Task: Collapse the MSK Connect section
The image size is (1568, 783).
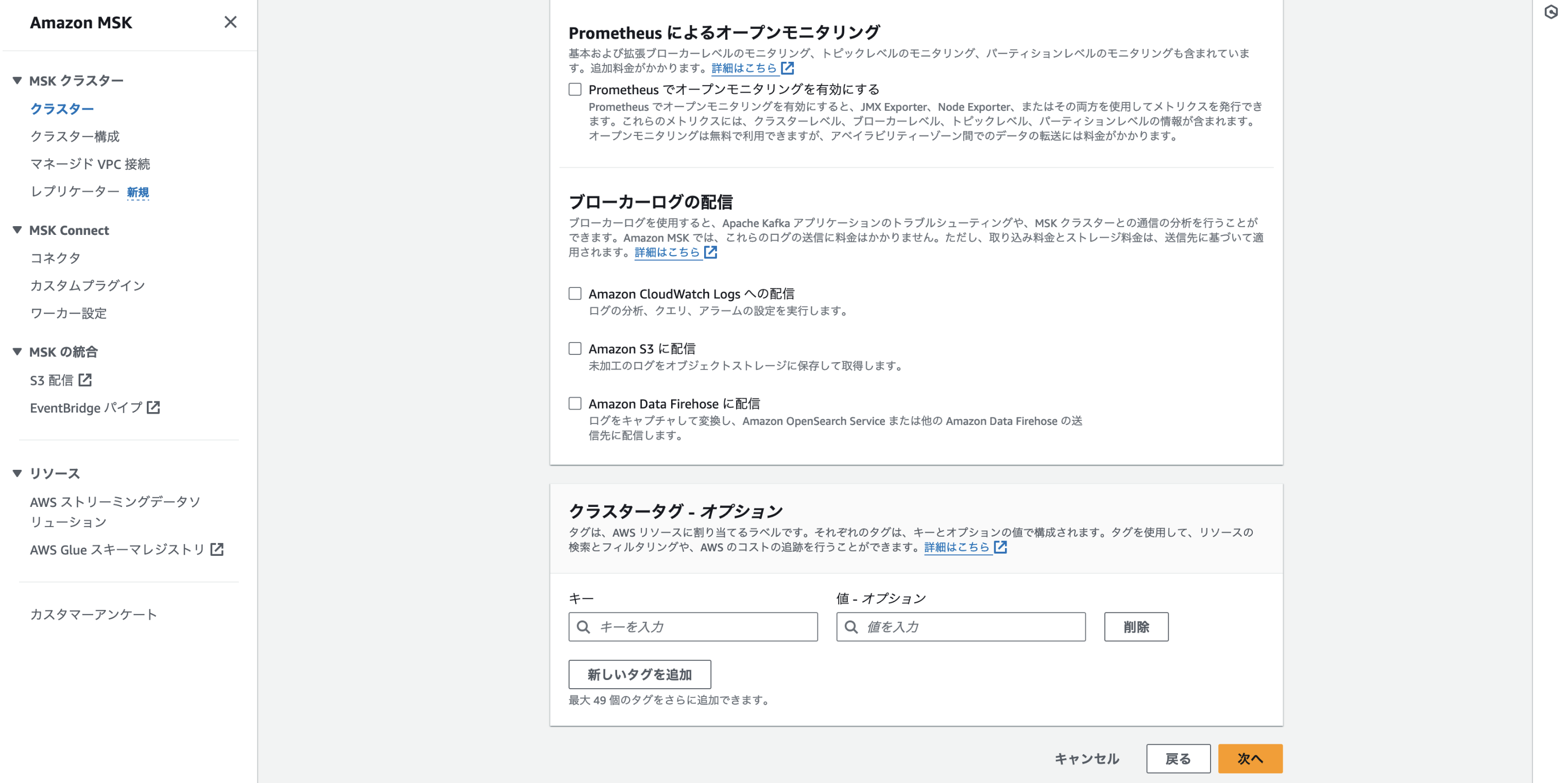Action: (17, 230)
